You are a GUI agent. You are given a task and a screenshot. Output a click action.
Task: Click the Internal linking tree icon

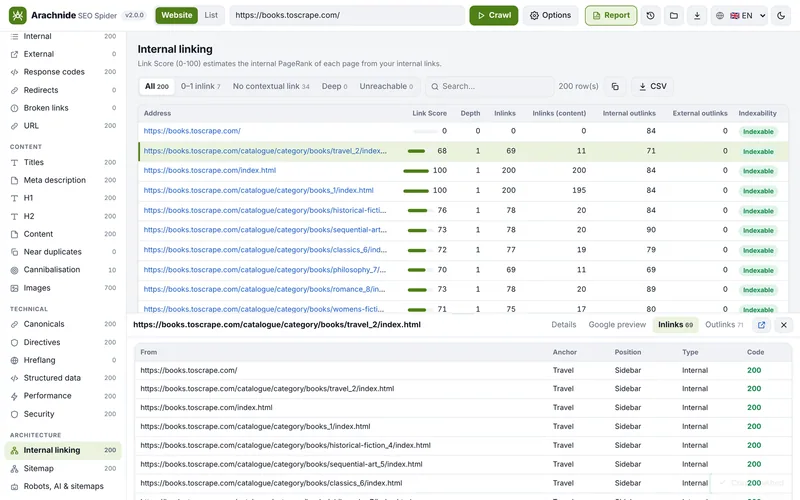14,451
